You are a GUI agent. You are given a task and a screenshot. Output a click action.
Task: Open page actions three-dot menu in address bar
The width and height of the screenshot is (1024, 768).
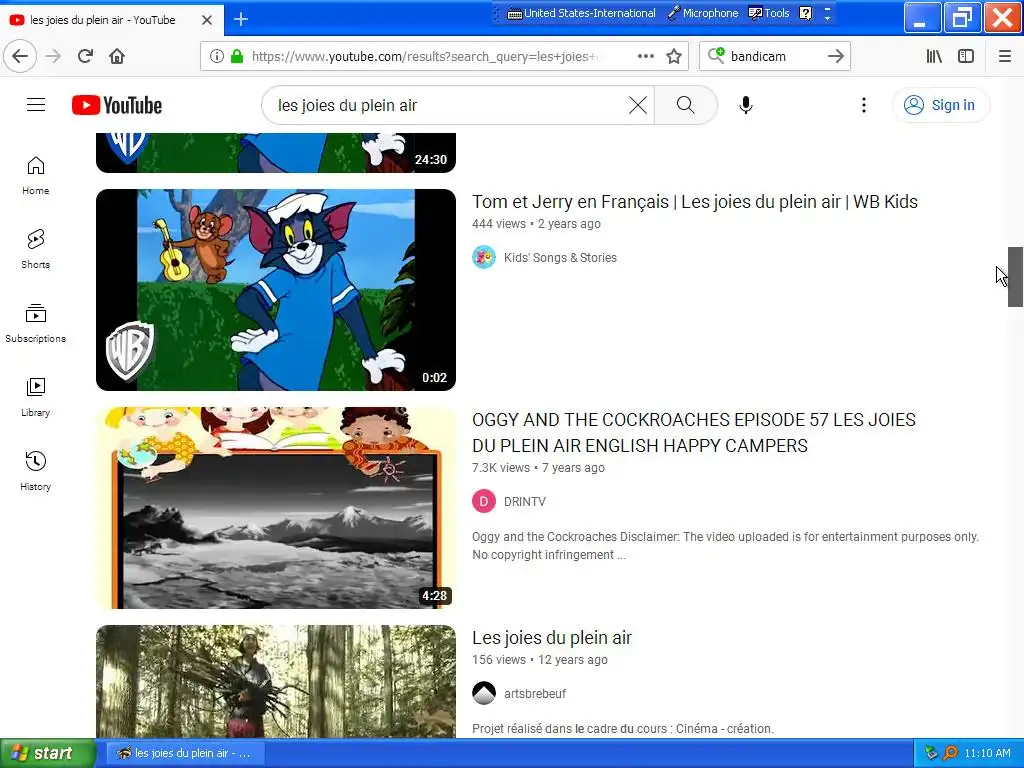point(645,56)
